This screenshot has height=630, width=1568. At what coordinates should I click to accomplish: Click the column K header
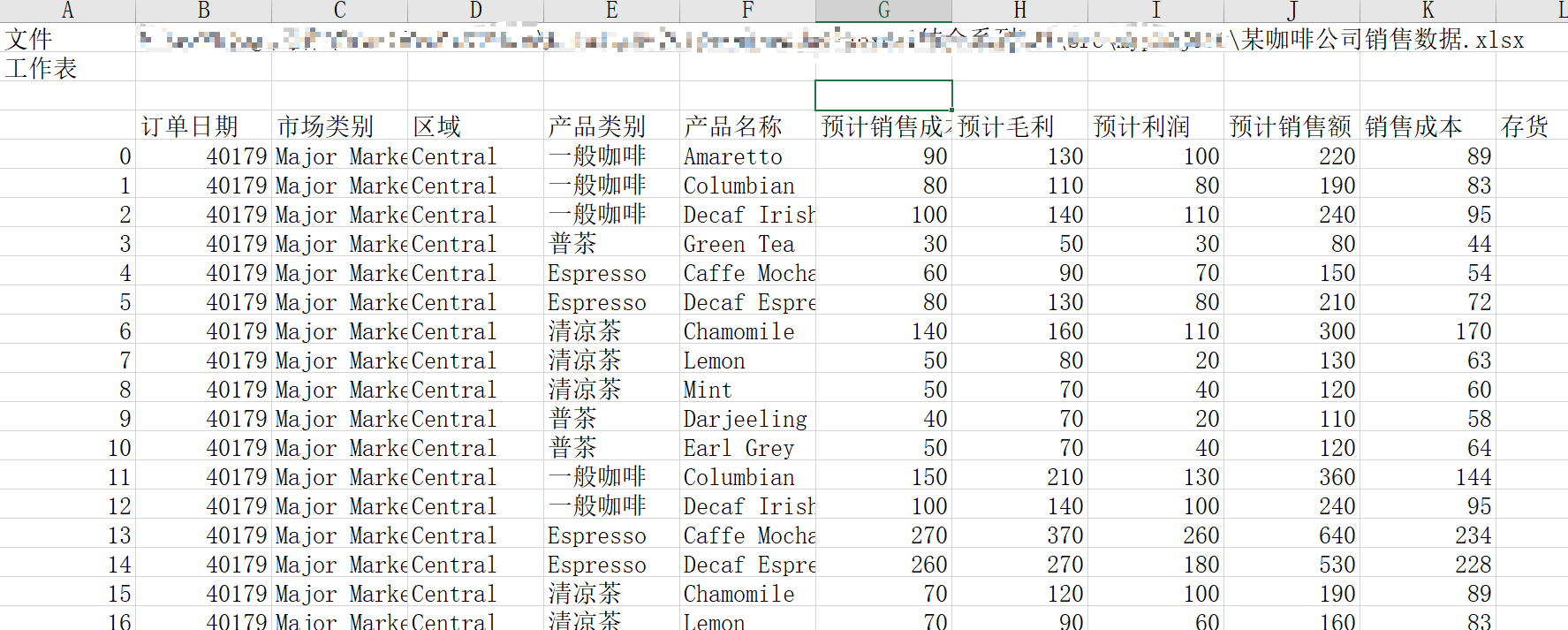click(x=1428, y=11)
